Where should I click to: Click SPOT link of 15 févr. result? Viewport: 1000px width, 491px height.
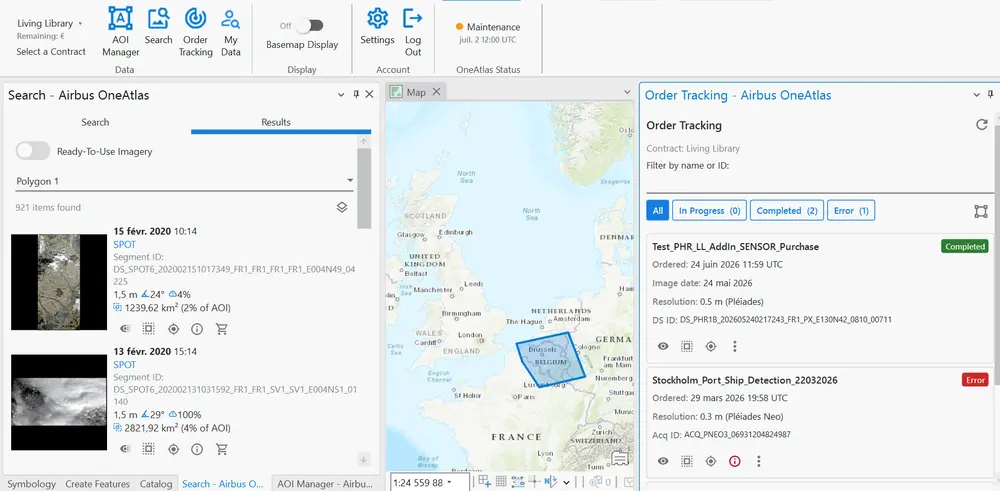pyautogui.click(x=124, y=244)
